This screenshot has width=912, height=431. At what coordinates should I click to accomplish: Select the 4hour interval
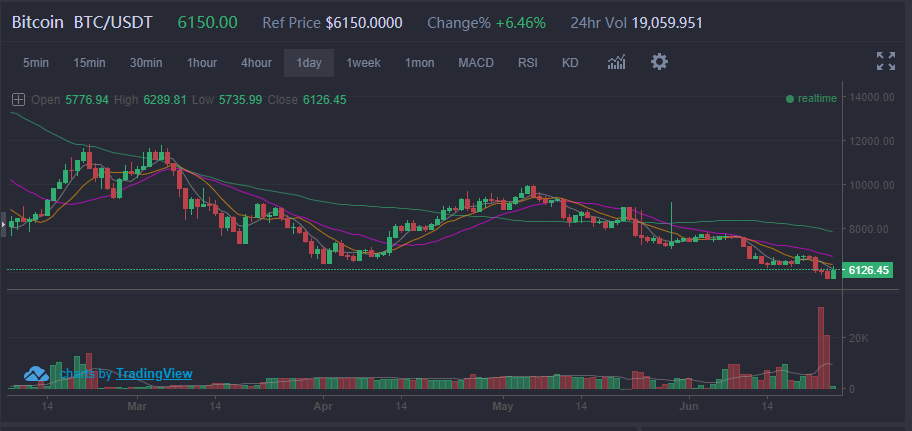[256, 63]
